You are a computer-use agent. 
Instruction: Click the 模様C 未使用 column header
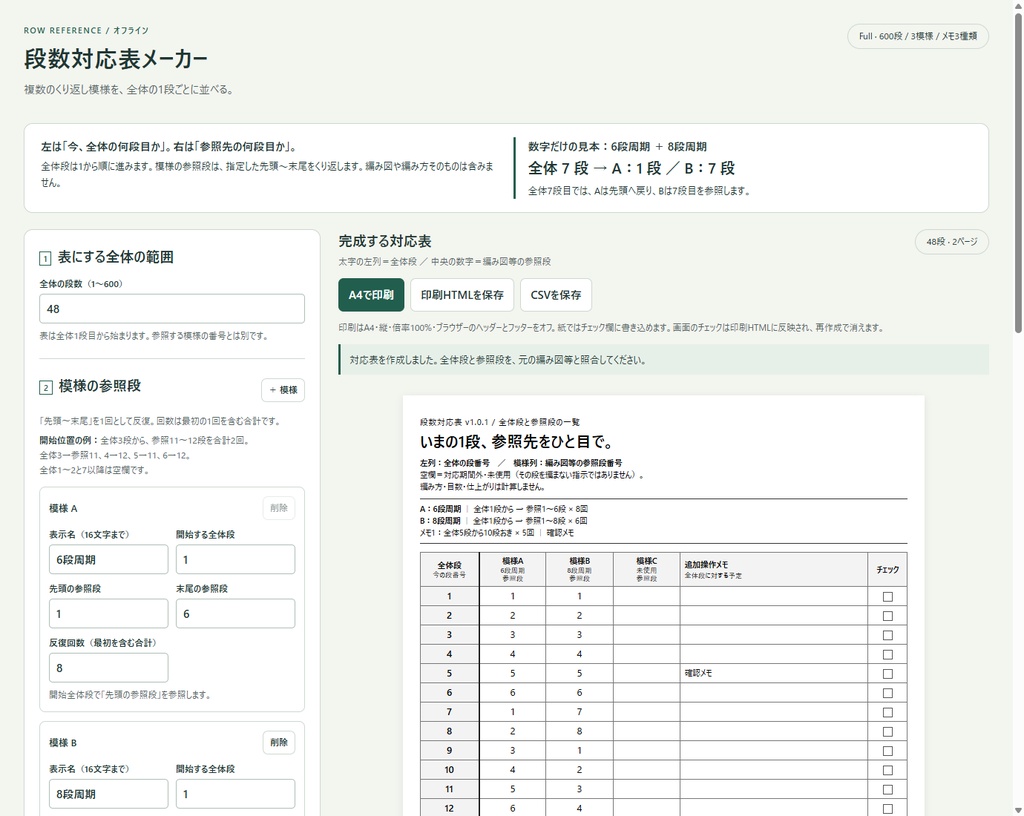tap(647, 569)
